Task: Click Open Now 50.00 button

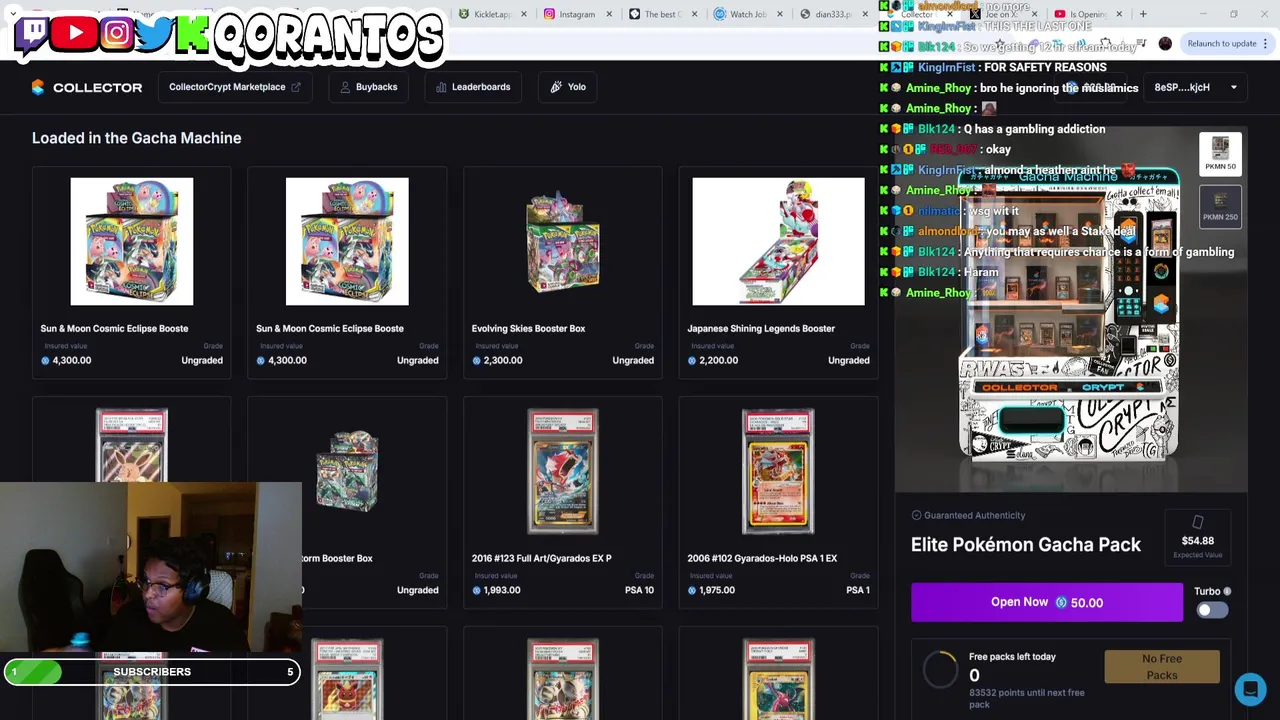Action: coord(1046,603)
